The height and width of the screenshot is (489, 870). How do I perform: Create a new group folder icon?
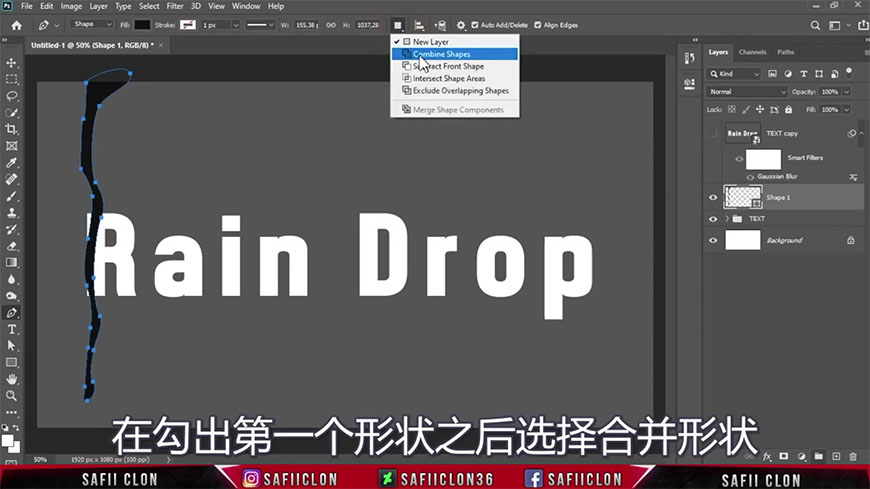818,457
